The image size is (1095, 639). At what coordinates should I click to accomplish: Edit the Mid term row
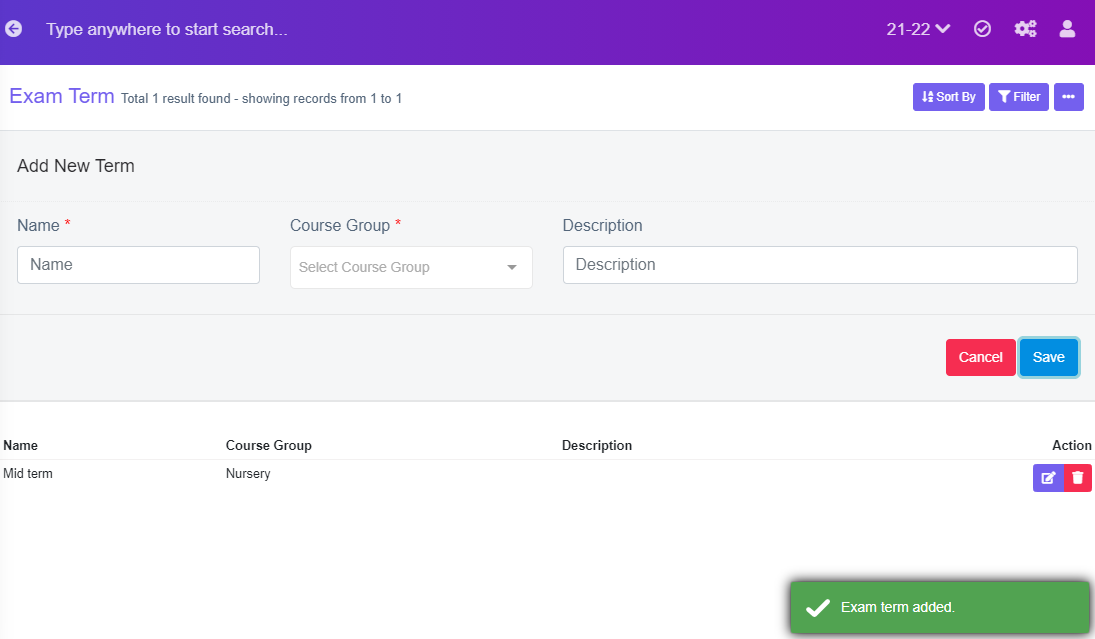[1048, 478]
